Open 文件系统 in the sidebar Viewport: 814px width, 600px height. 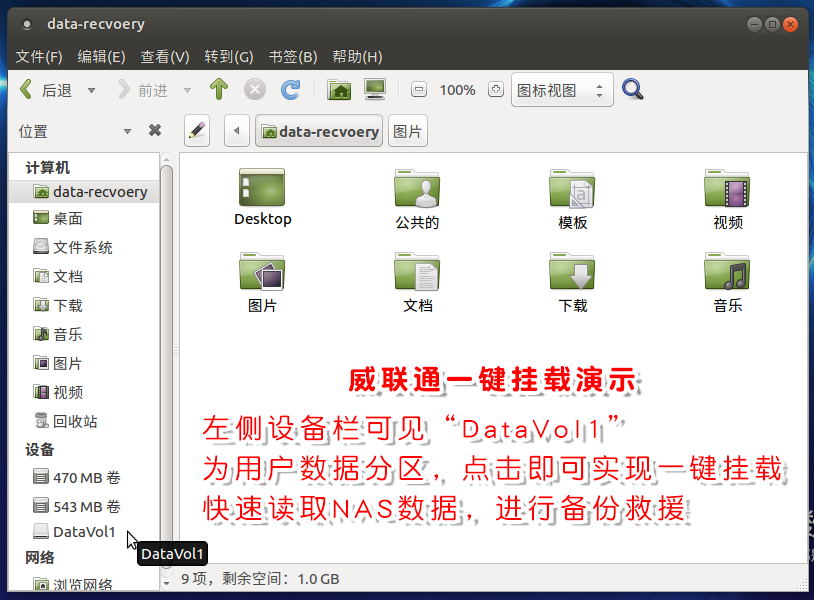(x=85, y=247)
